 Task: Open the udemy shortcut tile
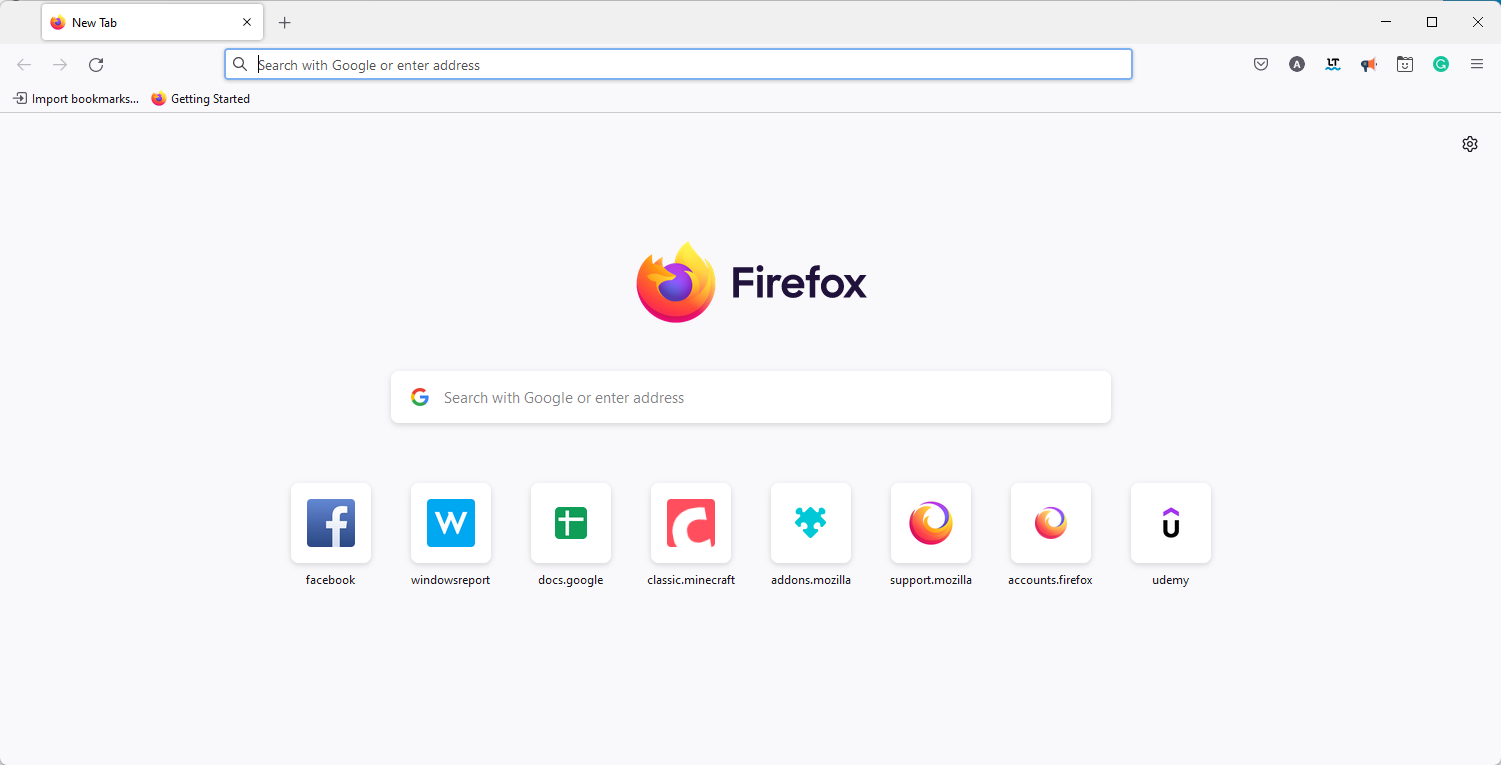(1171, 523)
